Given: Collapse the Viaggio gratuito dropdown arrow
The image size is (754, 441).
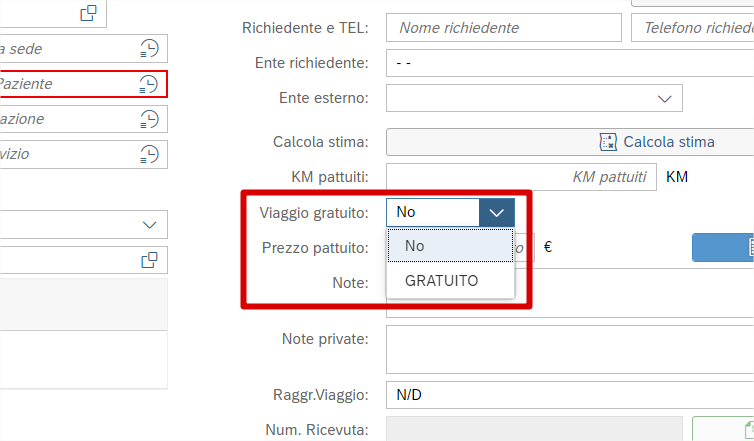Looking at the screenshot, I should pyautogui.click(x=497, y=212).
